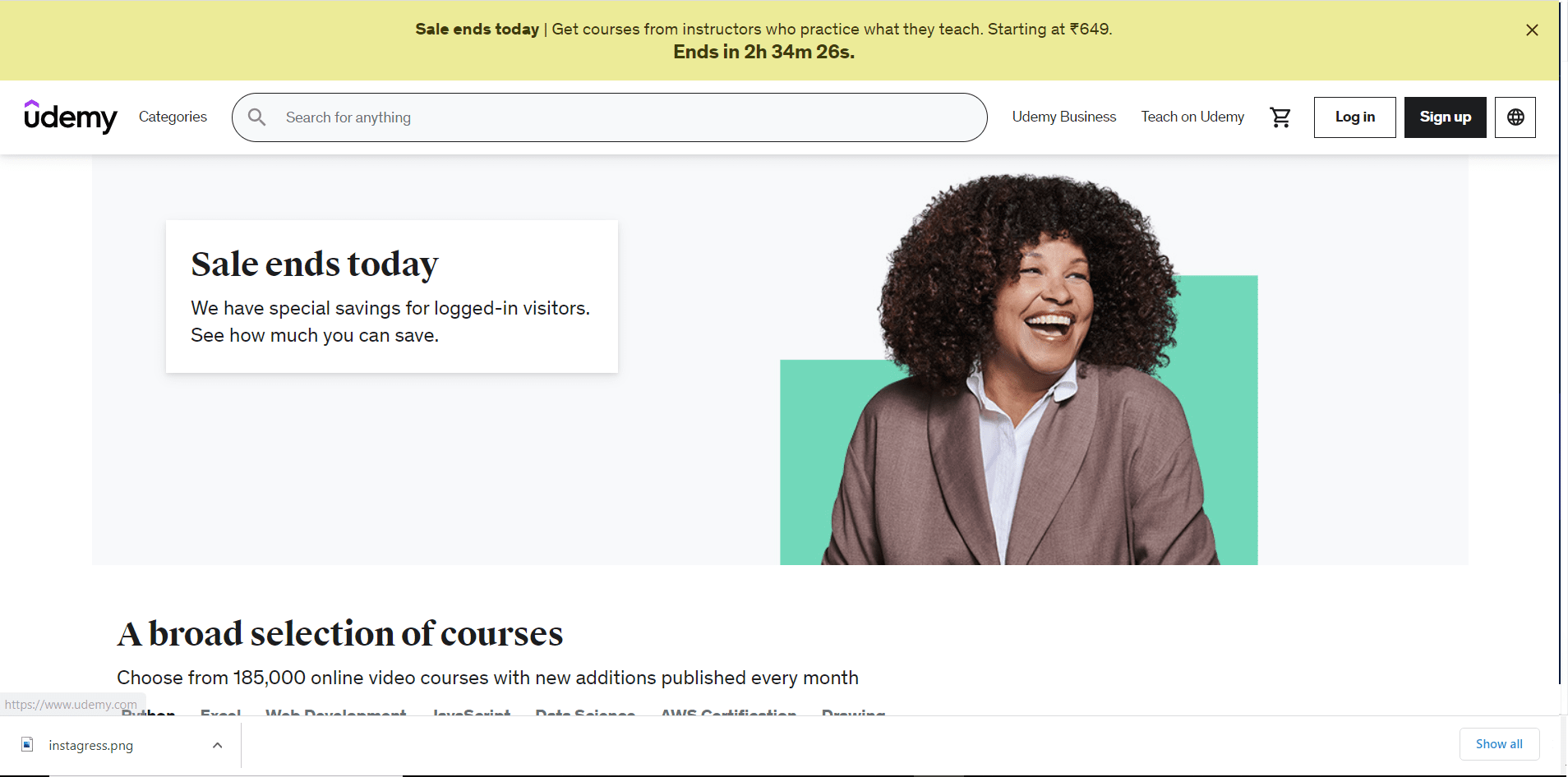
Task: Click Show all downloads
Action: coord(1498,744)
